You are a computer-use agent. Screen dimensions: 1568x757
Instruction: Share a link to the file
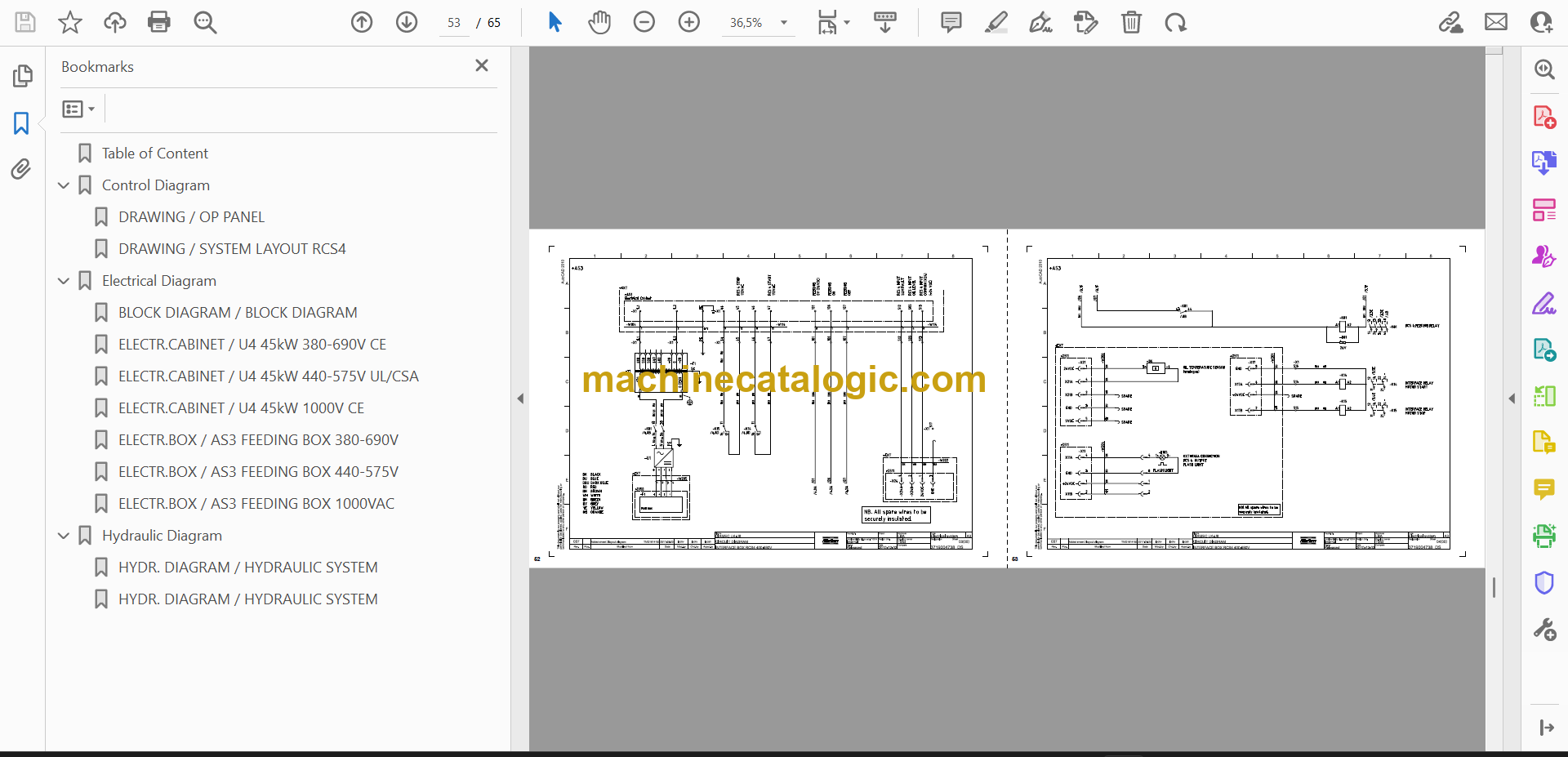coord(1451,22)
